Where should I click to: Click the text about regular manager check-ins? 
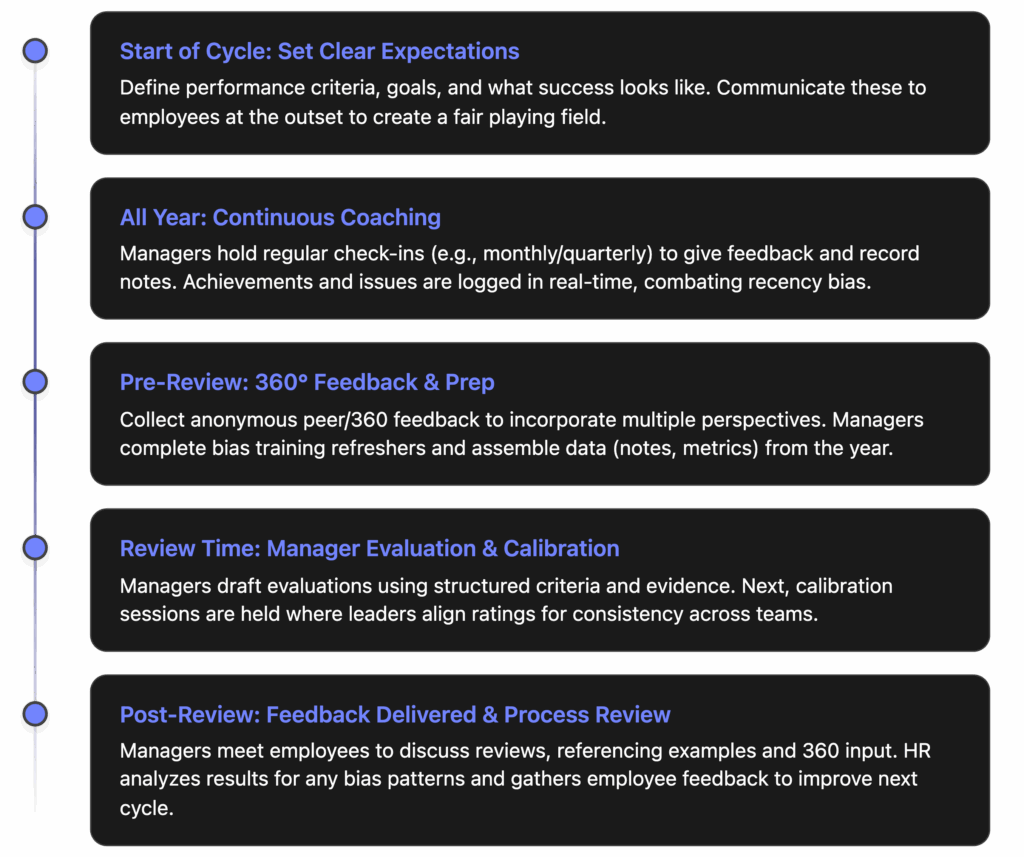pyautogui.click(x=519, y=267)
